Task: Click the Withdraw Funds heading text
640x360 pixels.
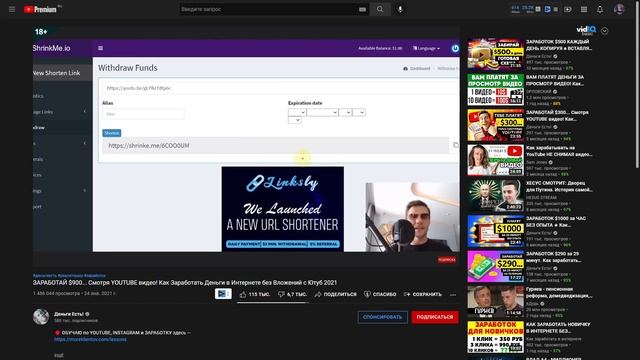Action: click(127, 68)
